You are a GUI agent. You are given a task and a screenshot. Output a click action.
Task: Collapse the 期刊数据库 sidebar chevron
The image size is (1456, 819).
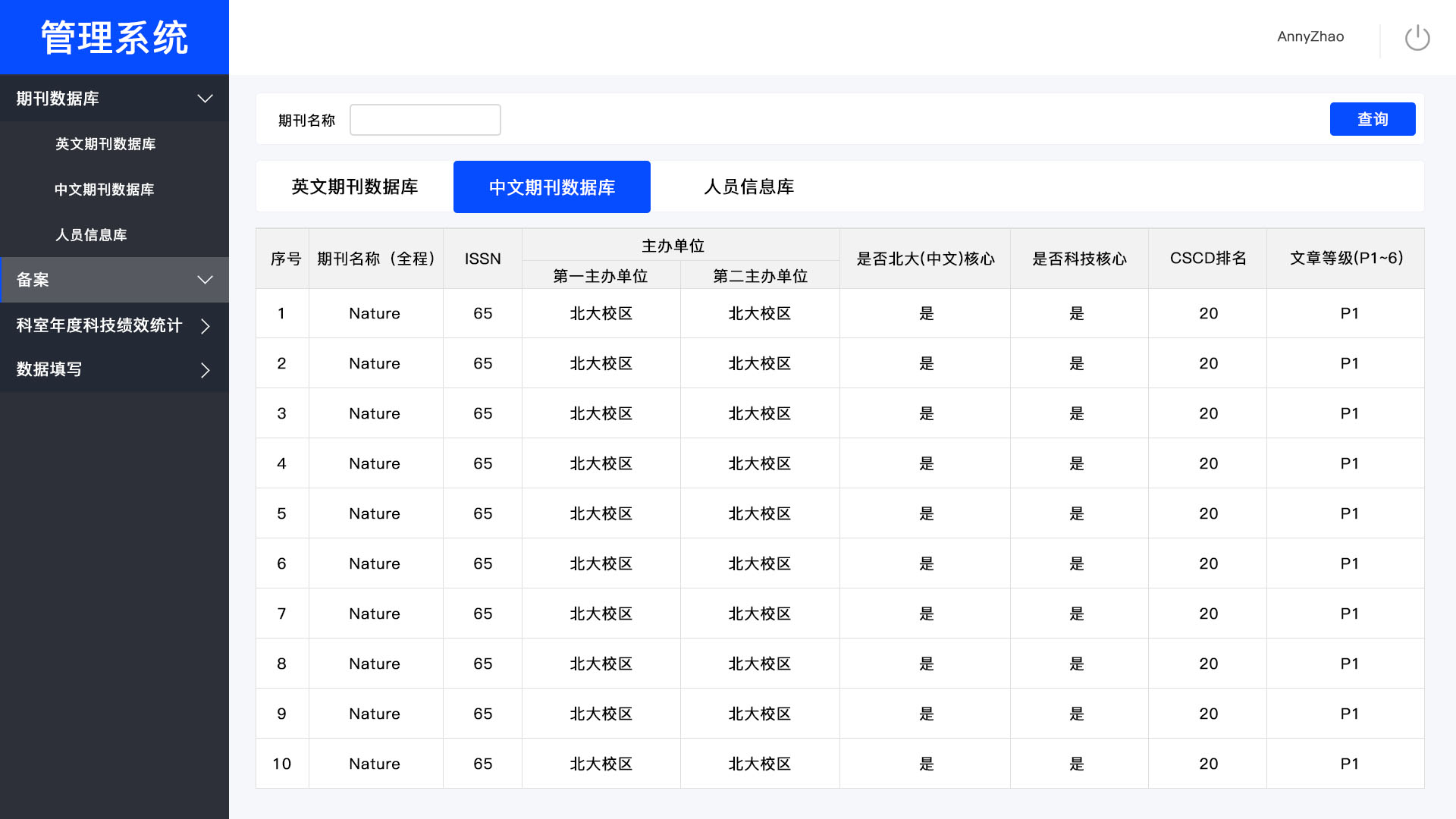tap(205, 99)
